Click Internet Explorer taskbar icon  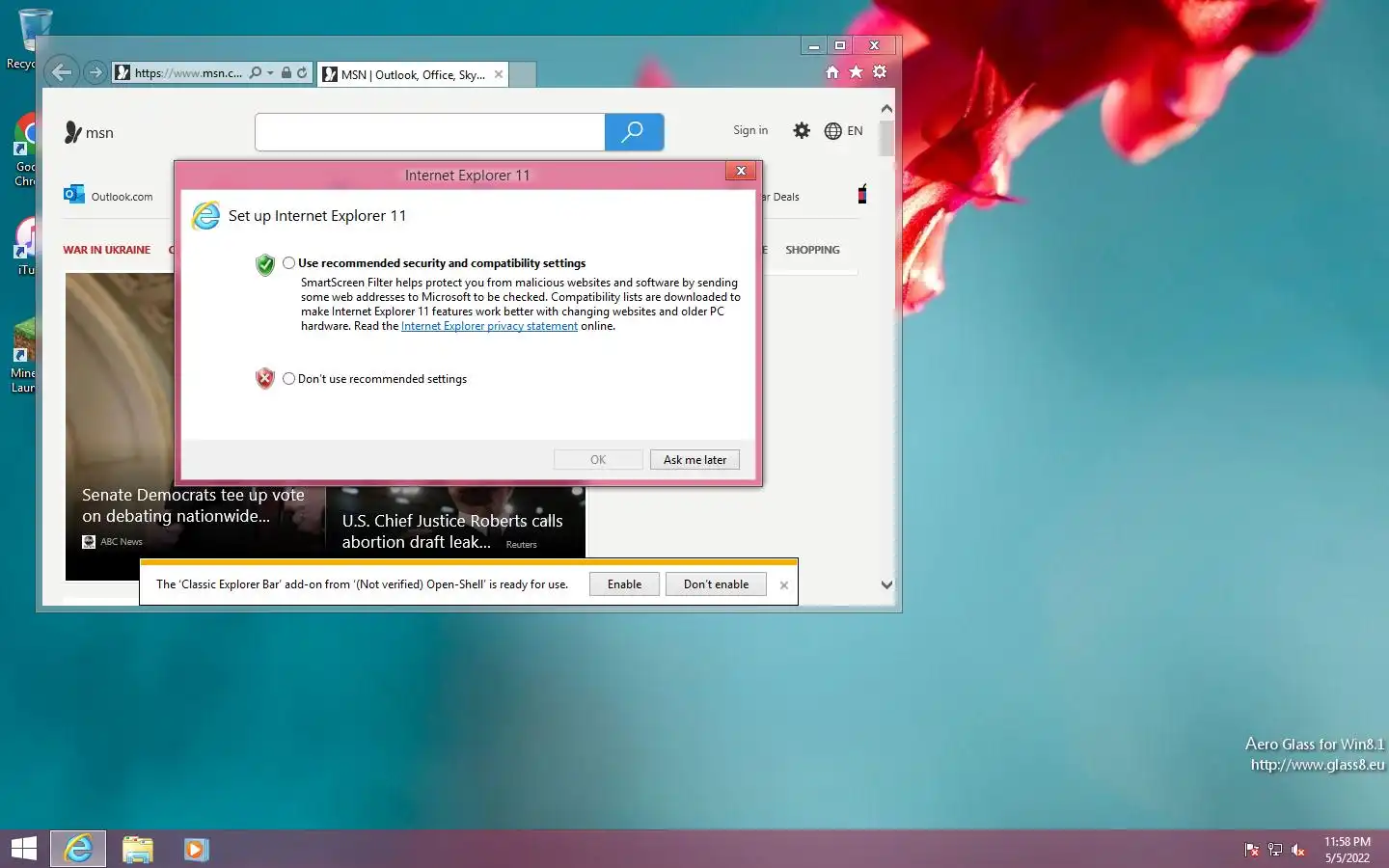tap(78, 849)
